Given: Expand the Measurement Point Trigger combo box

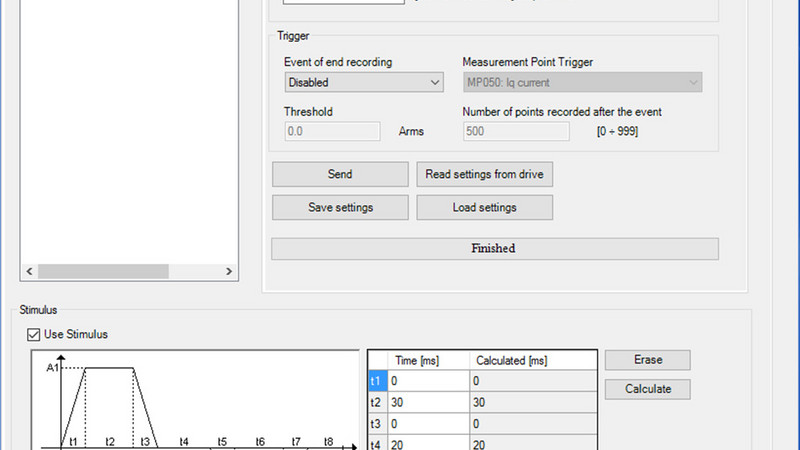Looking at the screenshot, I should [x=582, y=83].
